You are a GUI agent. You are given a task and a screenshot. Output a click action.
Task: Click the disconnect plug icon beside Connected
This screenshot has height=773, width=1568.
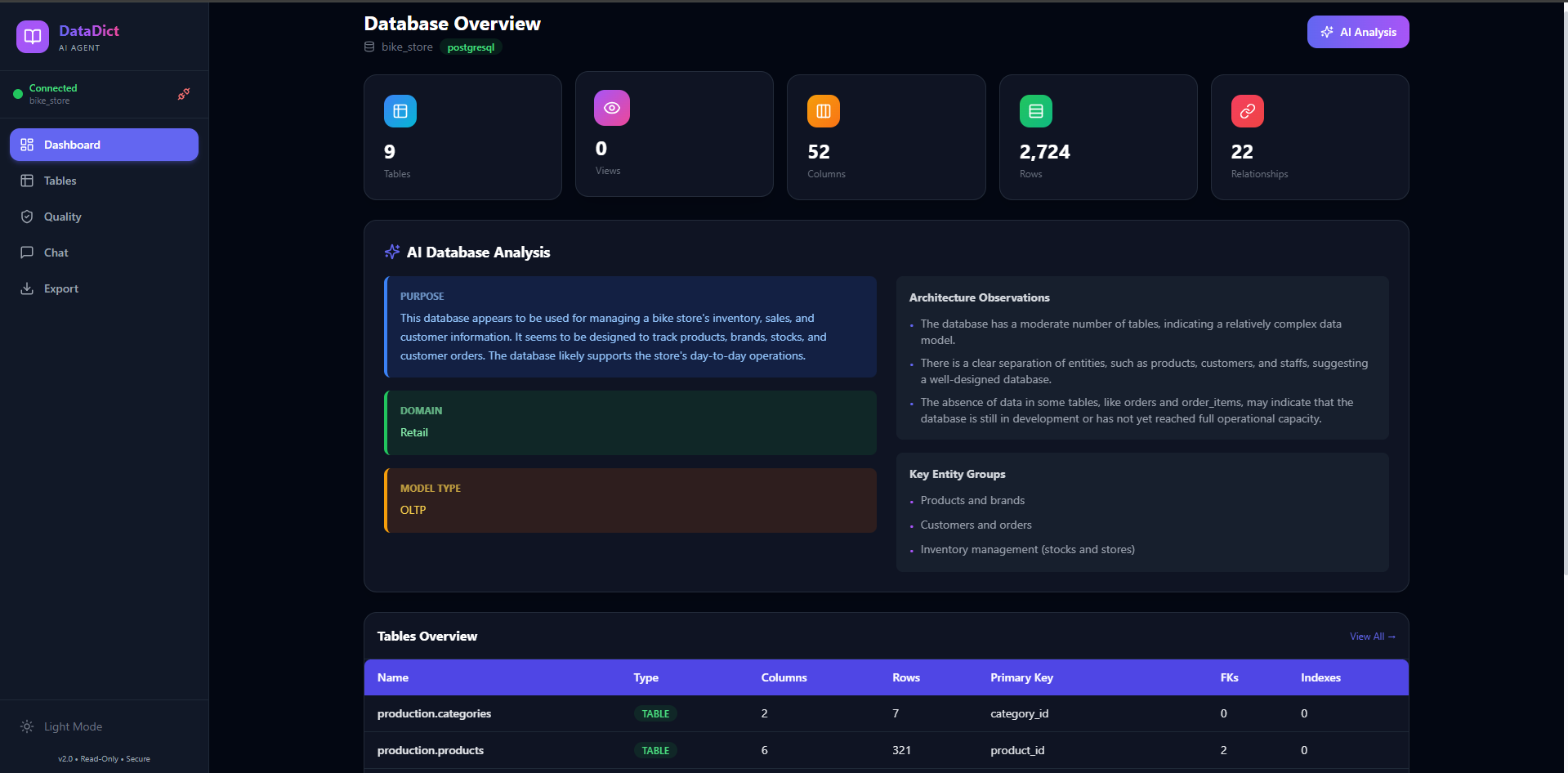184,94
